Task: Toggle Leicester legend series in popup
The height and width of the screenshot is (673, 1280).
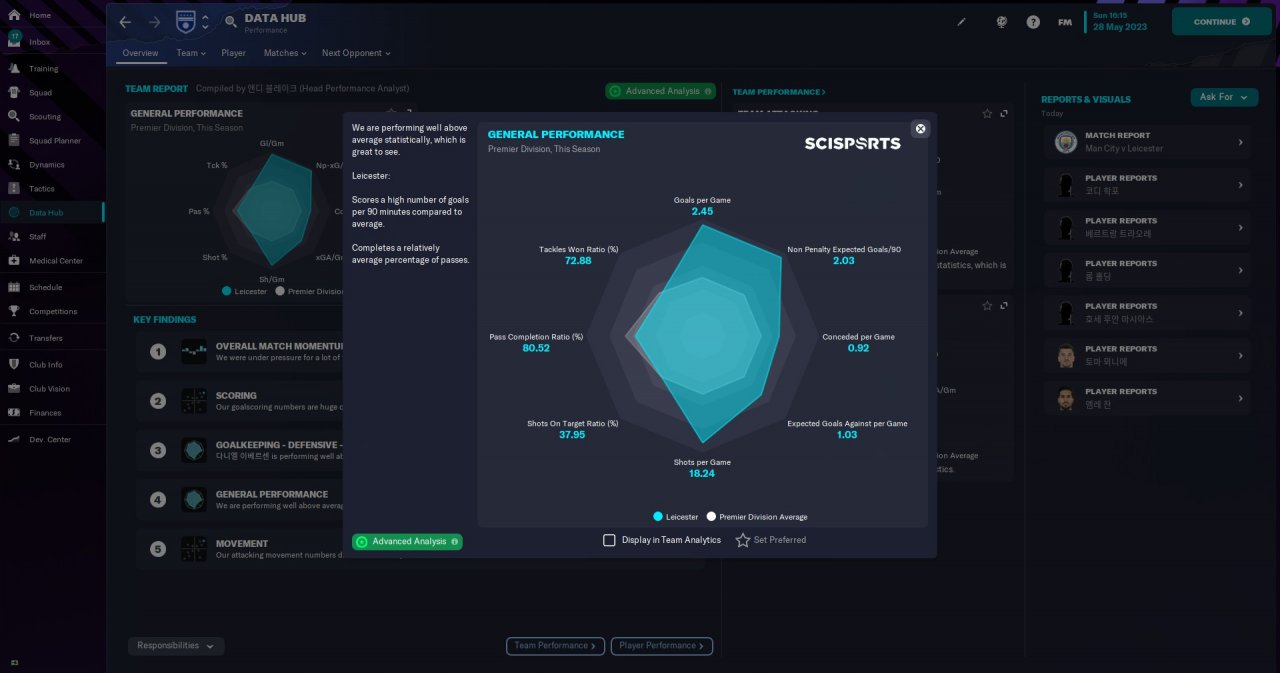Action: click(675, 517)
